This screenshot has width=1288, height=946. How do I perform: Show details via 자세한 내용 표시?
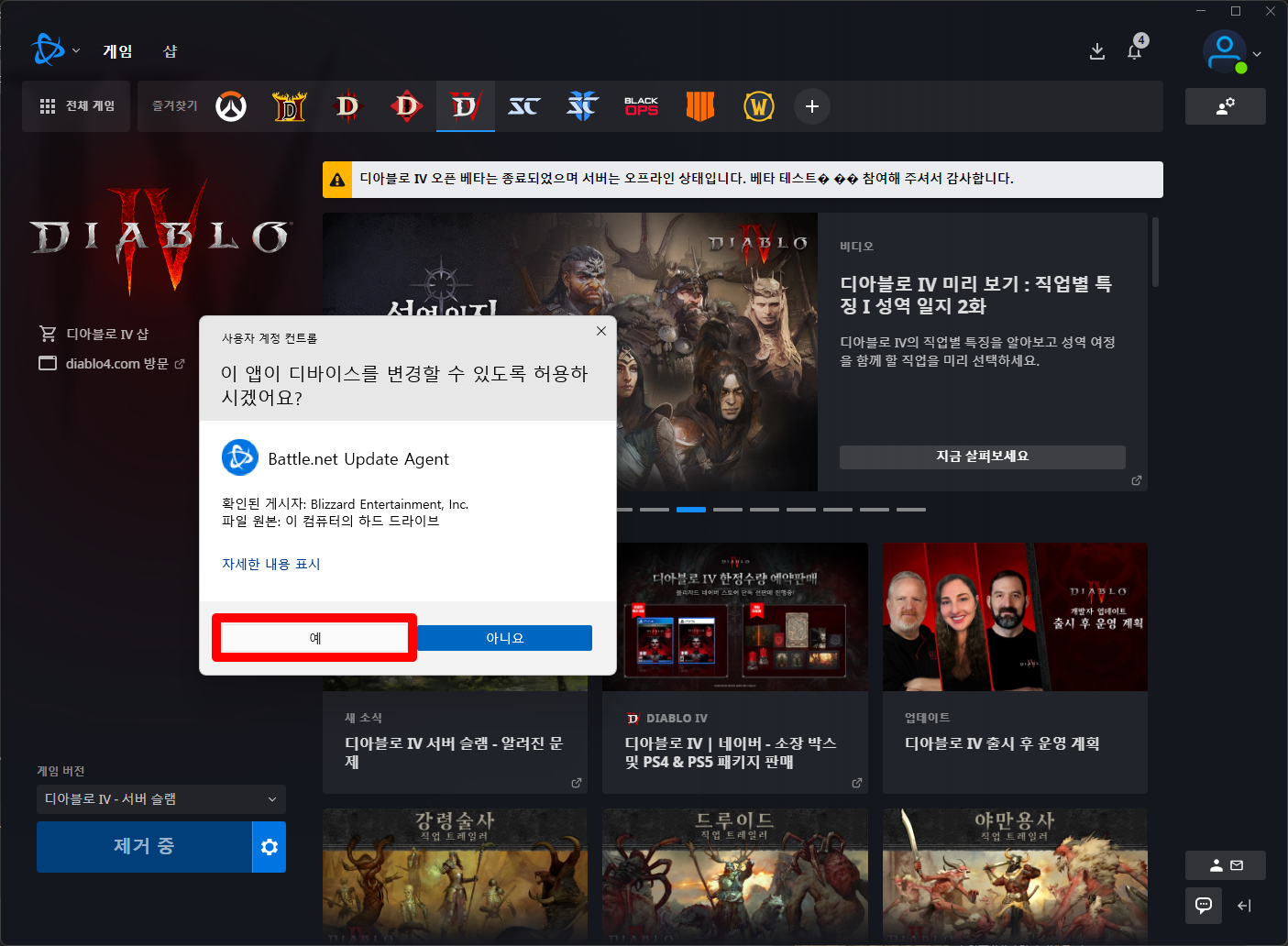(x=271, y=564)
